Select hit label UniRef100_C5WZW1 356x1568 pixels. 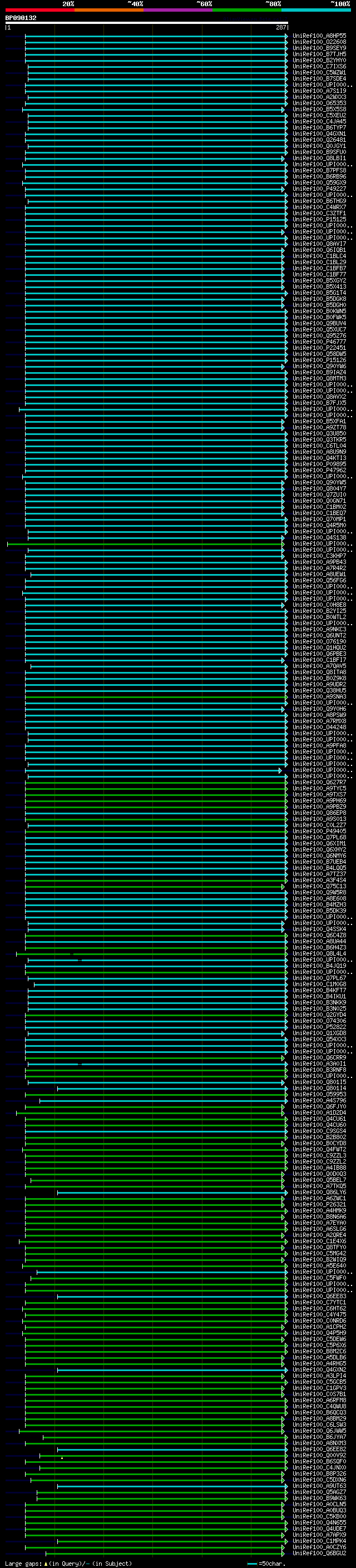click(319, 73)
